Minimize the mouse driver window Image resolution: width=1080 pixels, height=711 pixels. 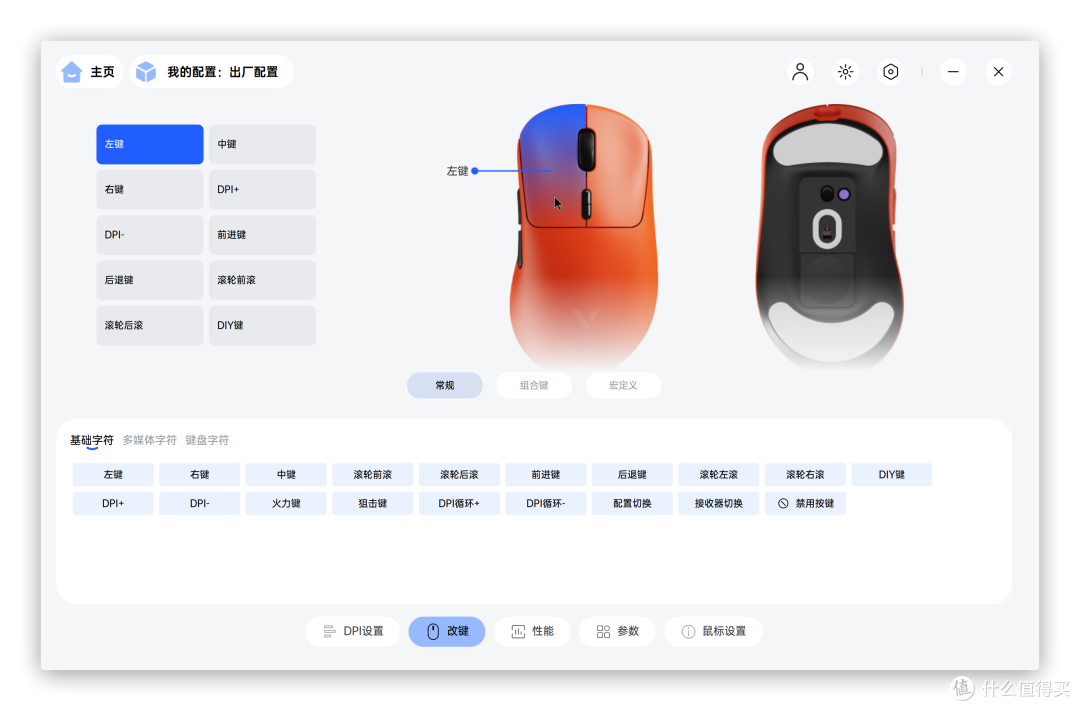[953, 72]
